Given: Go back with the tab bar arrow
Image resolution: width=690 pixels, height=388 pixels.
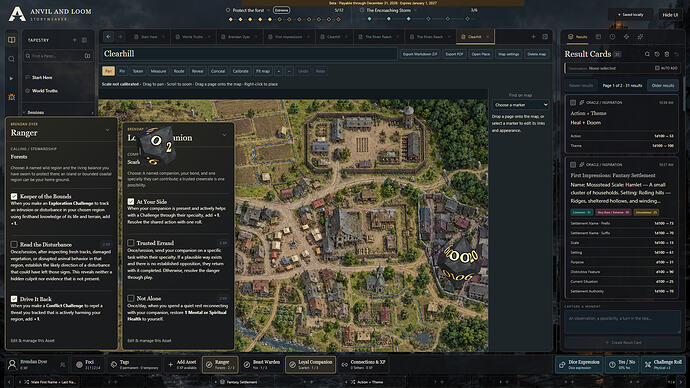Looking at the screenshot, I should (108, 37).
